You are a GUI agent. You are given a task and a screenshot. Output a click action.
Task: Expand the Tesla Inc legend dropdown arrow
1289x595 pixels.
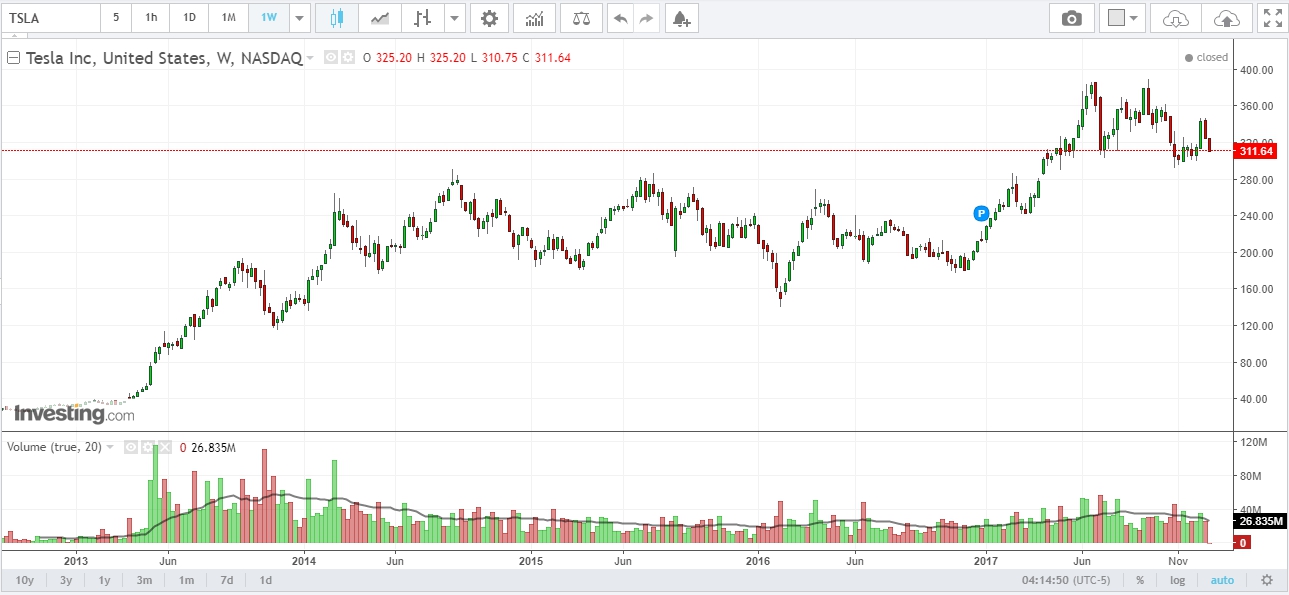coord(310,58)
